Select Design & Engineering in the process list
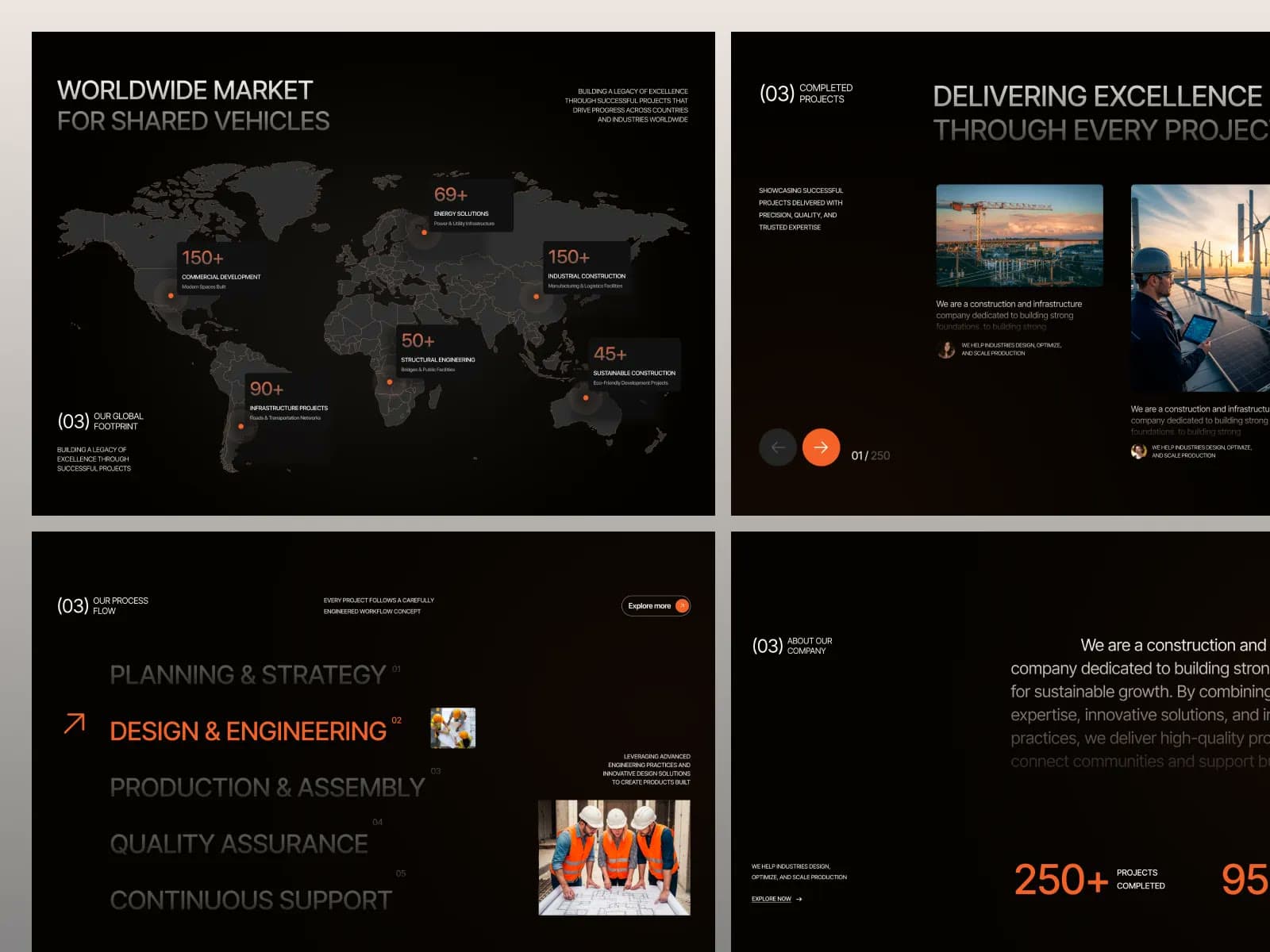 [x=248, y=731]
